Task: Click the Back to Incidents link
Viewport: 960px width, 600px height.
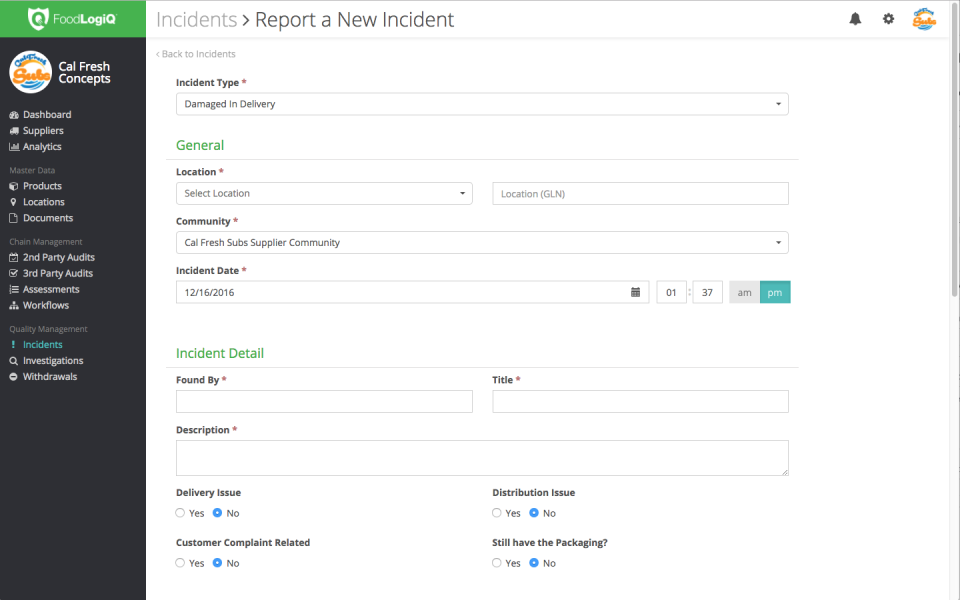Action: tap(195, 54)
